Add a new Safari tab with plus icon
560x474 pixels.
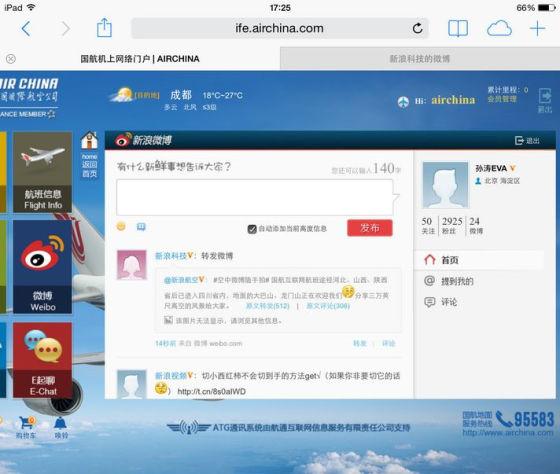(537, 28)
